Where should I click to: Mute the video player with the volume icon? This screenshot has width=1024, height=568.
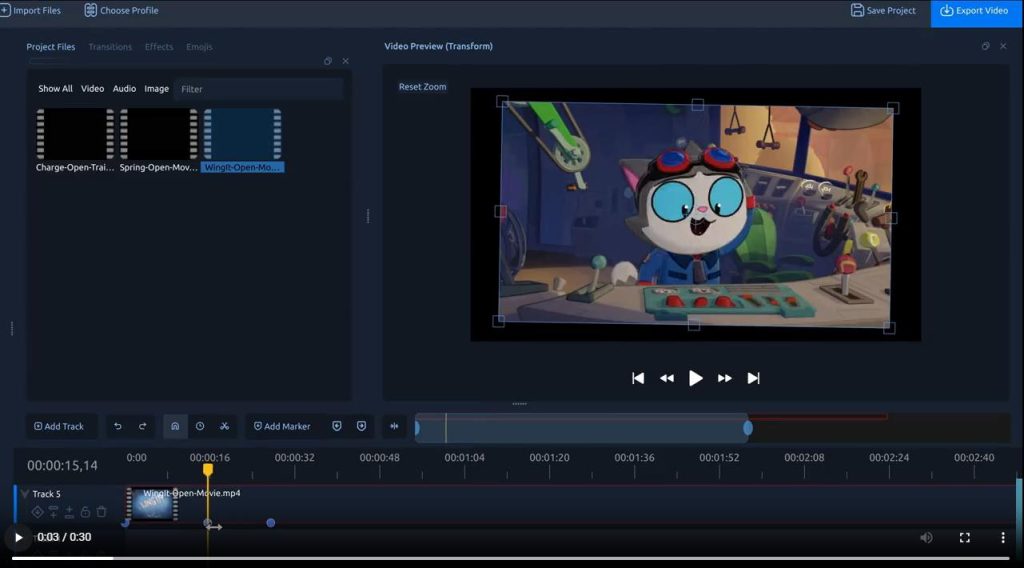[x=926, y=537]
